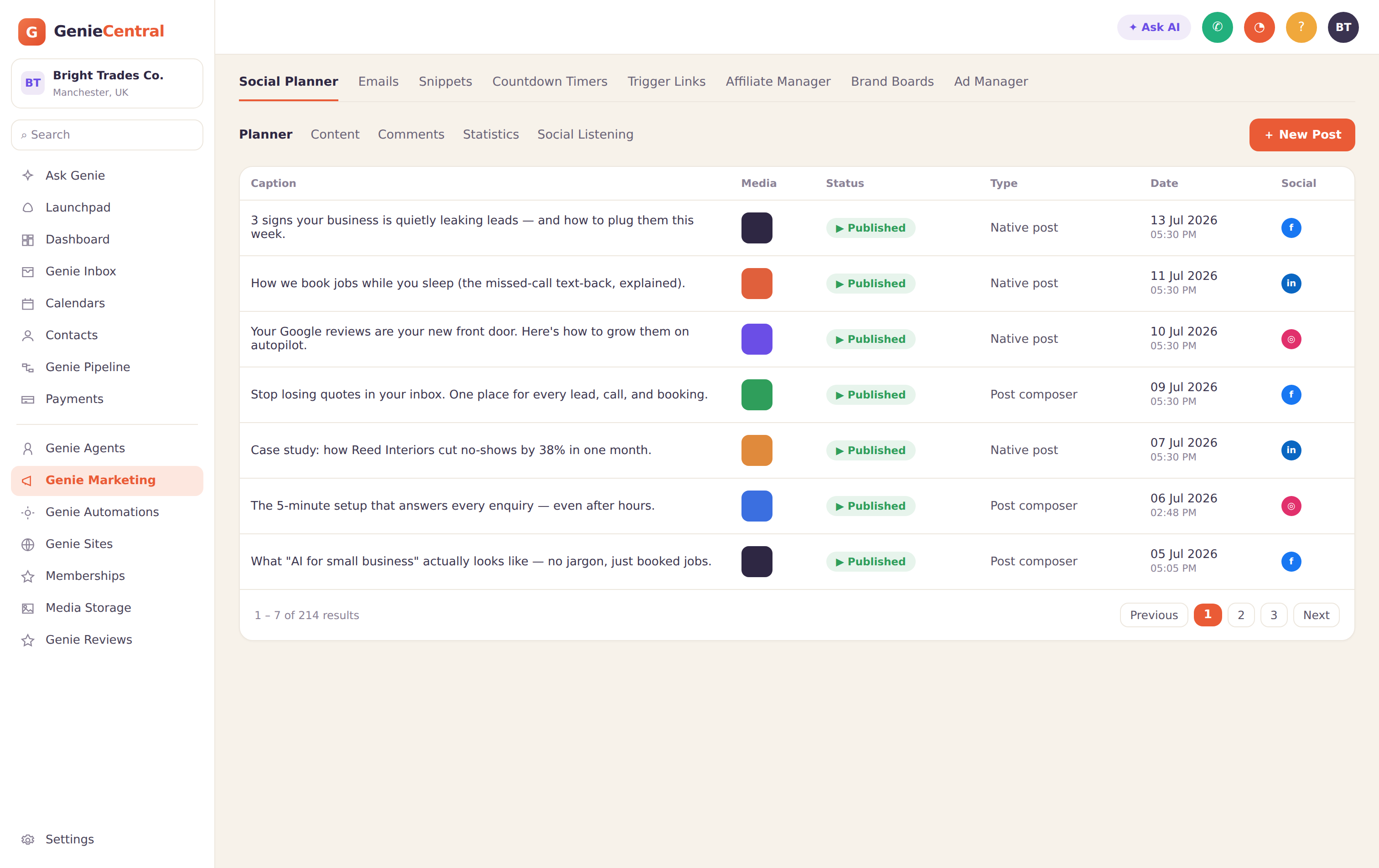Click Instagram icon on 06 Jul 2026 post

tap(1291, 506)
